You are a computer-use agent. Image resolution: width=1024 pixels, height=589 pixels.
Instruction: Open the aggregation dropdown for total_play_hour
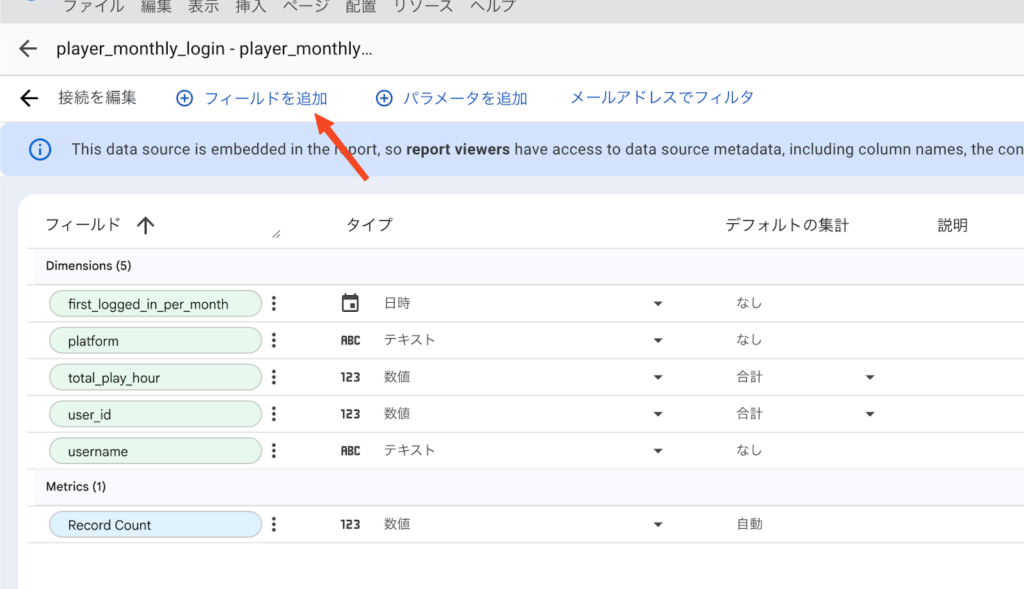[869, 378]
